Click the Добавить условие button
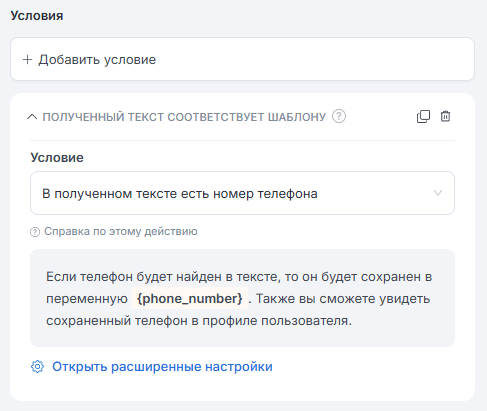Image resolution: width=487 pixels, height=411 pixels. (x=242, y=59)
